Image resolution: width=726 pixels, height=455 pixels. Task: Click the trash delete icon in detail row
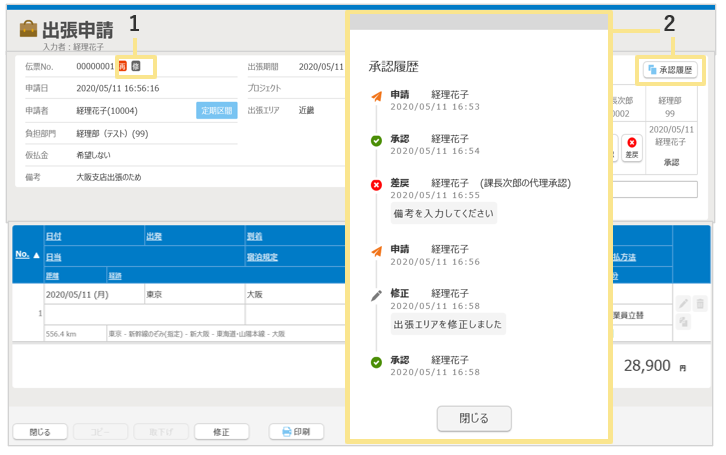700,304
